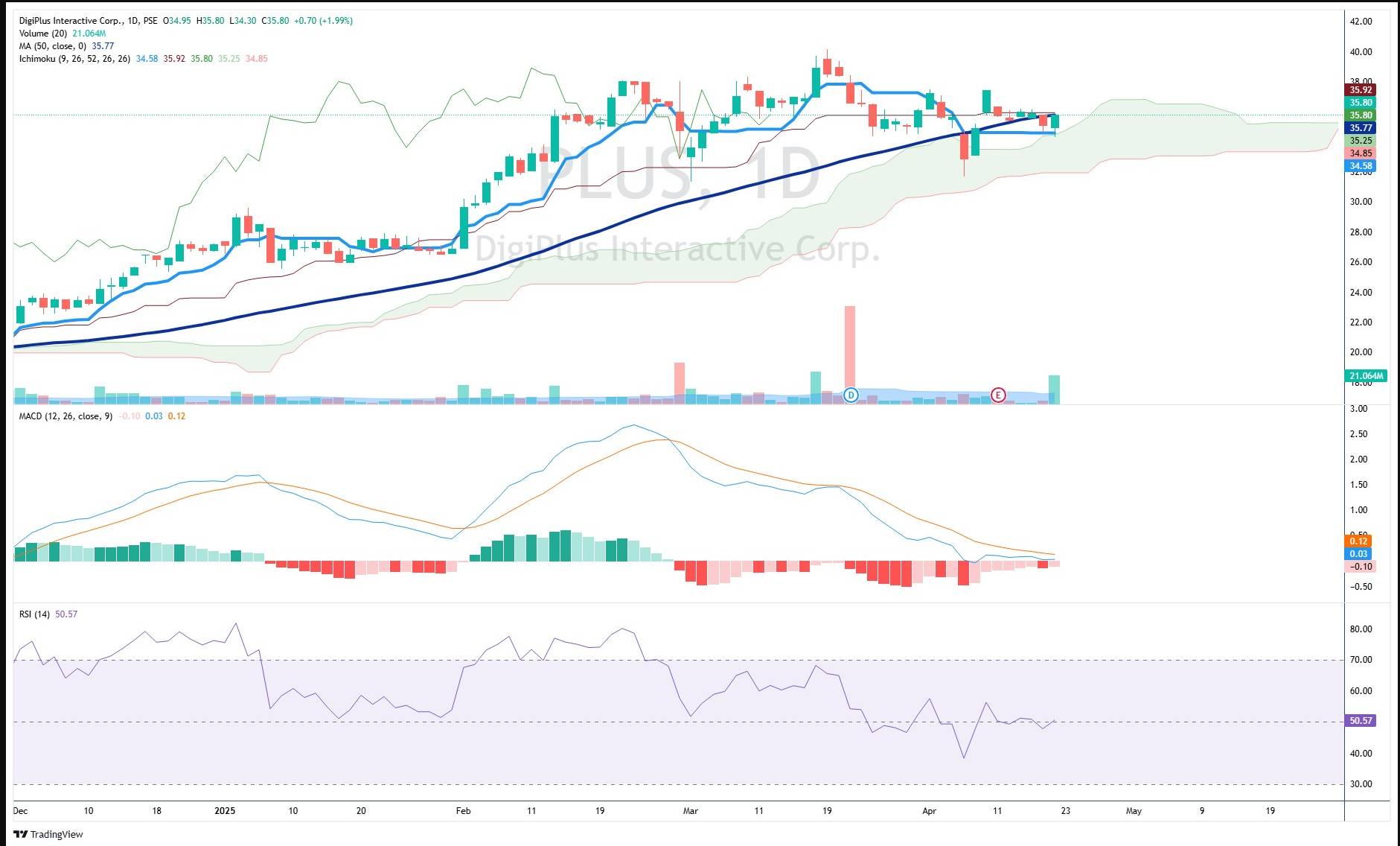The image size is (1400, 846).
Task: Click the 21.064M value in Volume legend
Action: click(x=89, y=34)
